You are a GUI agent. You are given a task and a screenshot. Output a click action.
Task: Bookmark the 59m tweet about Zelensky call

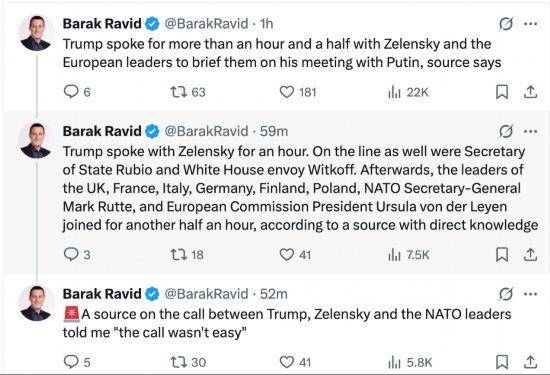coord(502,254)
